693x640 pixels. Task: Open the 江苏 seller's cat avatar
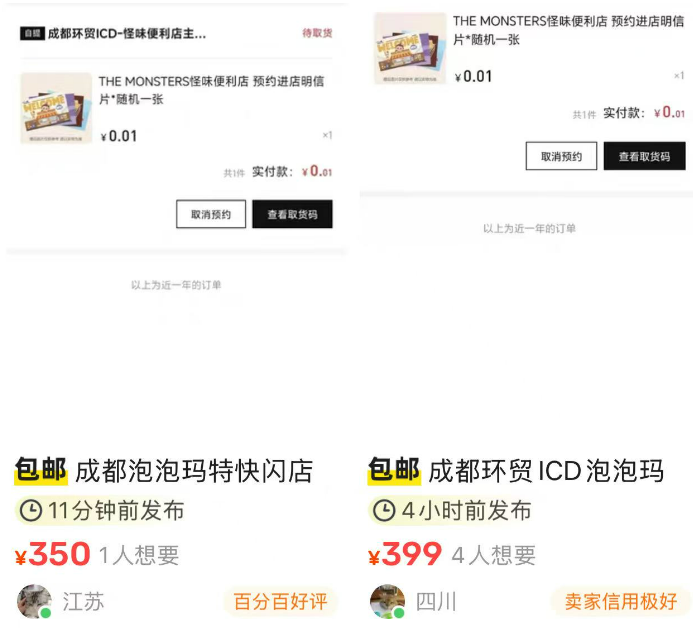34,602
